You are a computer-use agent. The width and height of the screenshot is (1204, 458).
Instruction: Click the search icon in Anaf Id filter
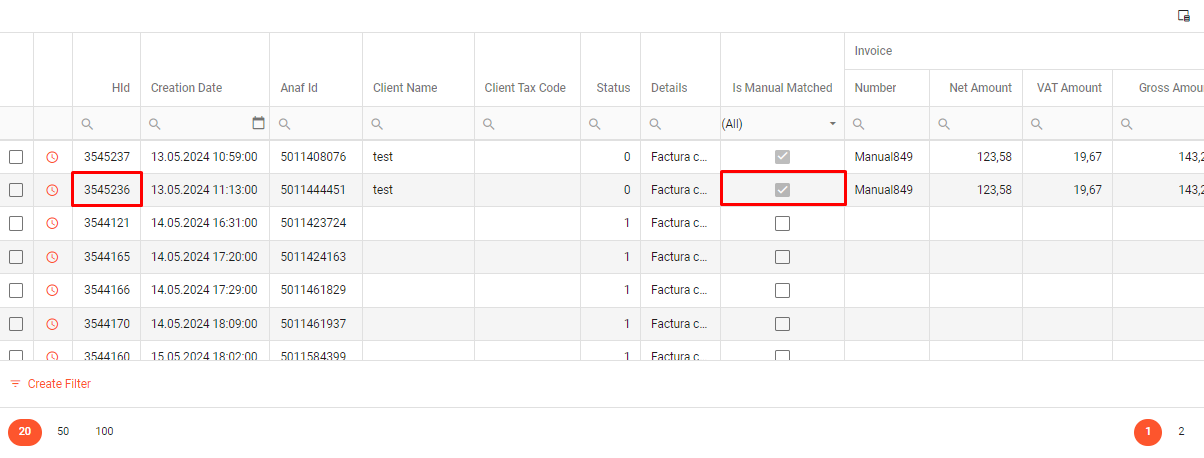pos(285,124)
